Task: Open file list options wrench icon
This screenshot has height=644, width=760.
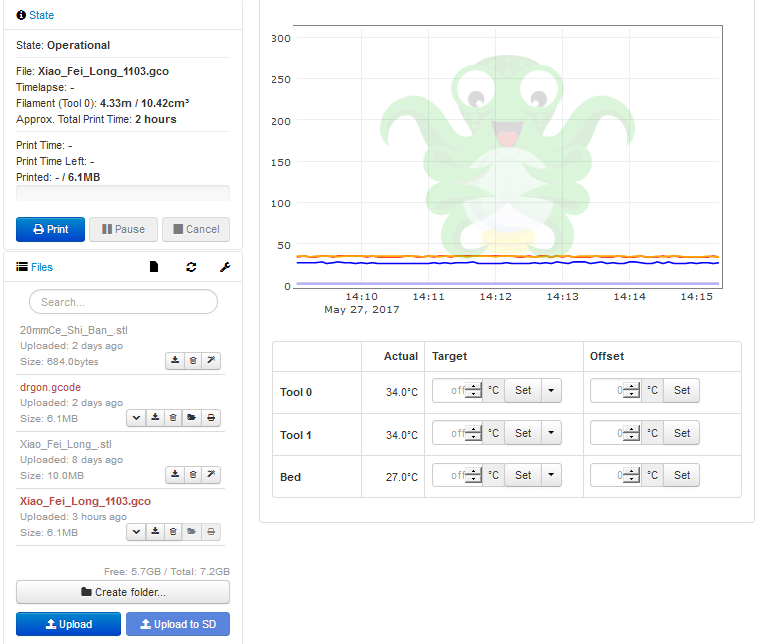Action: coord(225,267)
